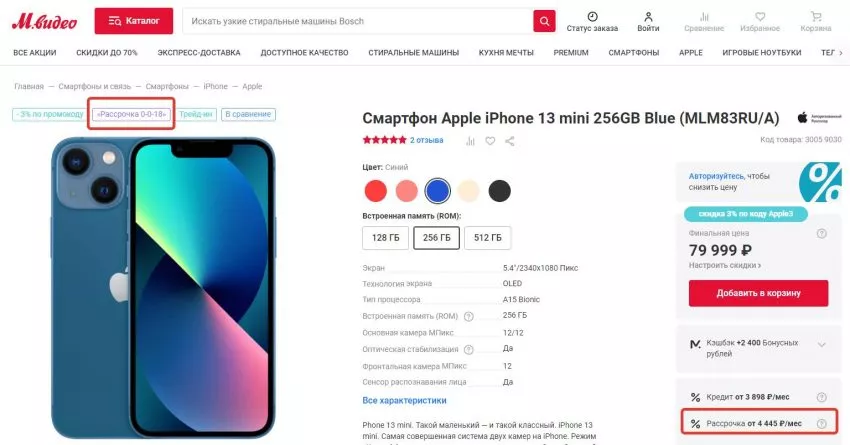Select the 128 ГБ memory option
Viewport: 850px width, 445px height.
385,238
